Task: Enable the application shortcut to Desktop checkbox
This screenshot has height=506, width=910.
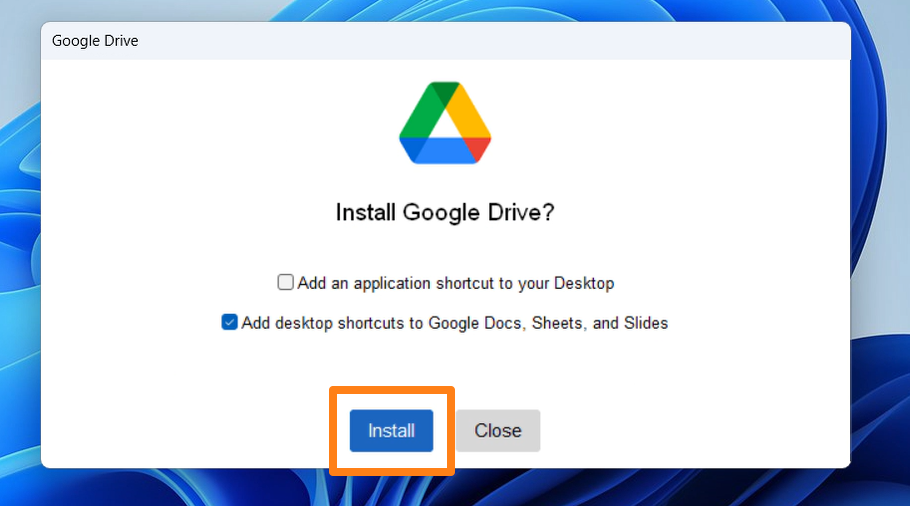Action: [x=286, y=283]
